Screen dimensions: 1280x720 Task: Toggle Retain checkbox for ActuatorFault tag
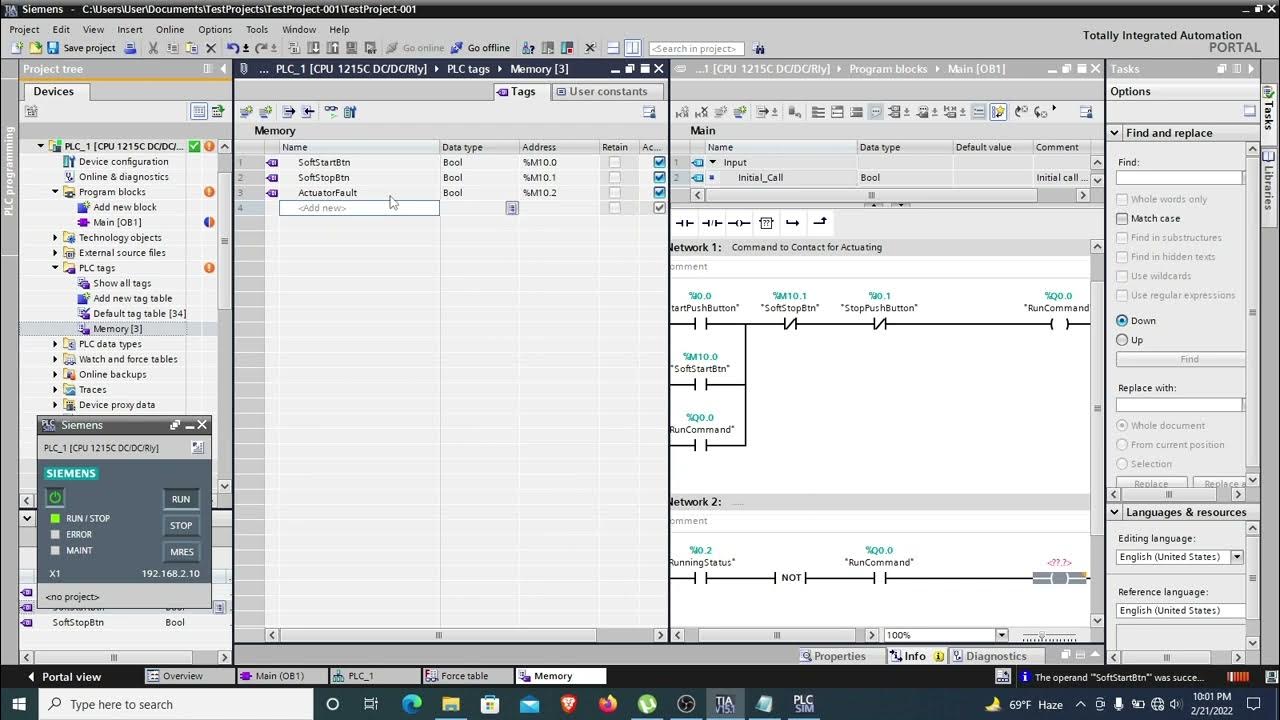(614, 192)
